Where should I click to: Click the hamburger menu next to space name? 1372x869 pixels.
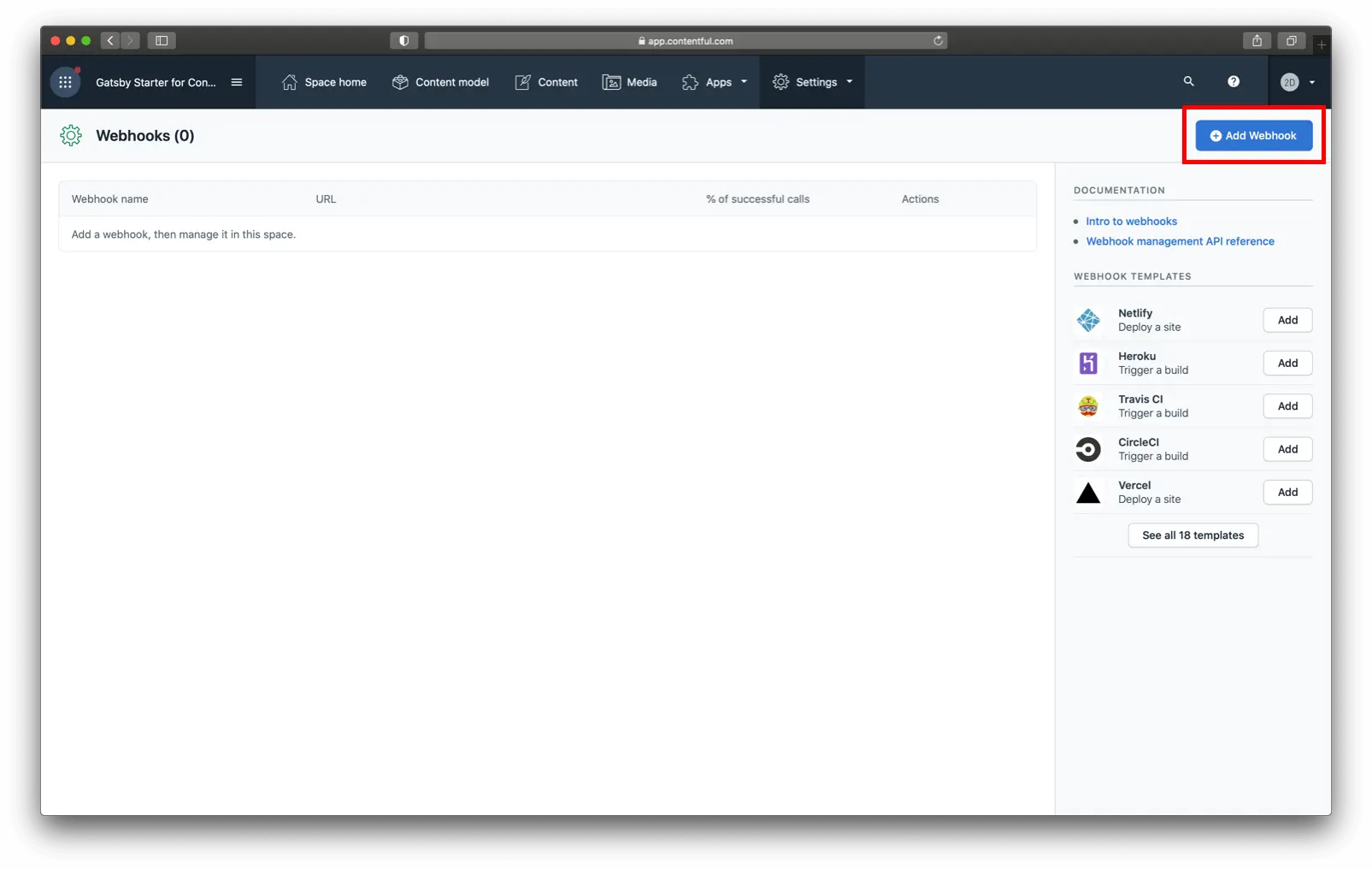coord(237,82)
